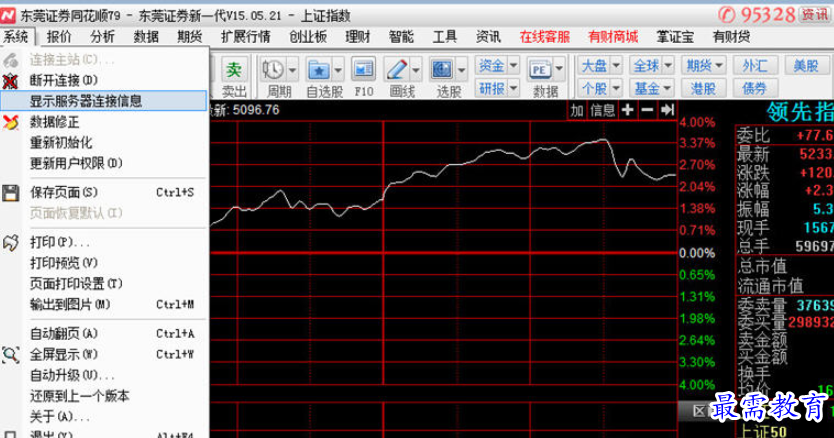
Task: Click the 外汇 toolbar button
Action: [754, 66]
